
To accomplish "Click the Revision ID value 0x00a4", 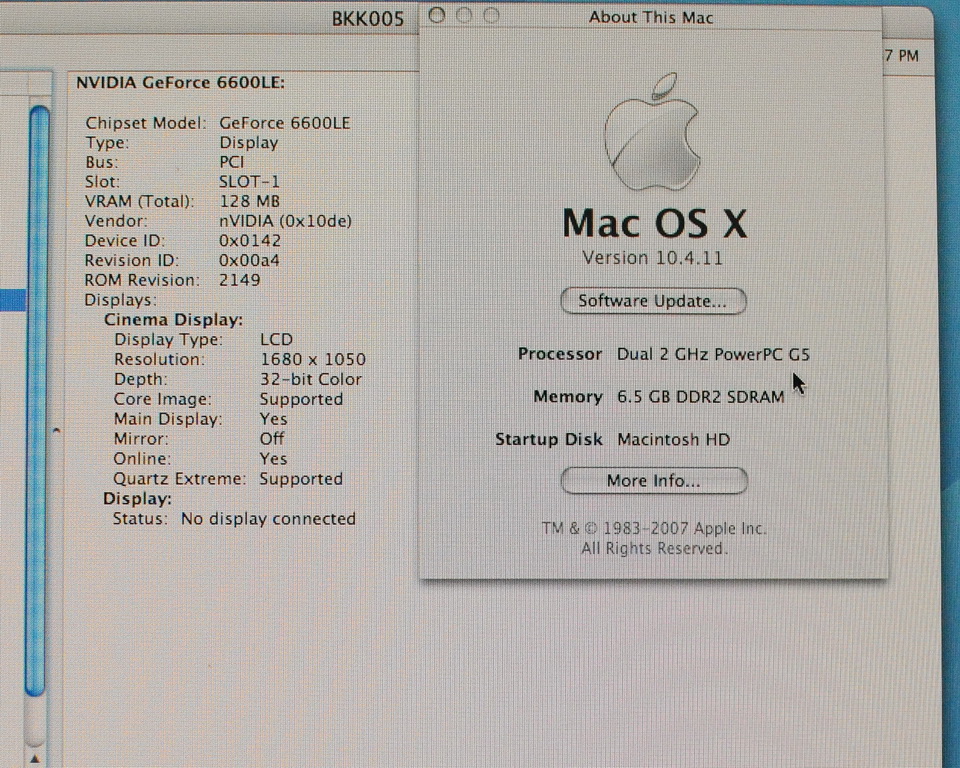I will click(x=249, y=260).
